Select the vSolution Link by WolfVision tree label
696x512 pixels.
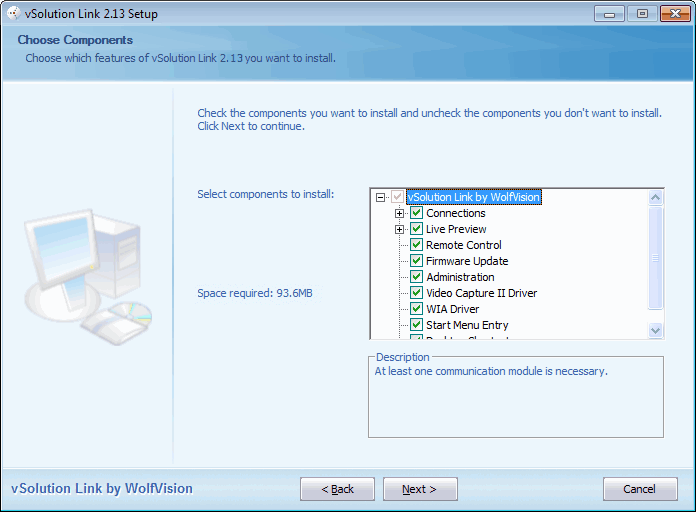(x=474, y=197)
